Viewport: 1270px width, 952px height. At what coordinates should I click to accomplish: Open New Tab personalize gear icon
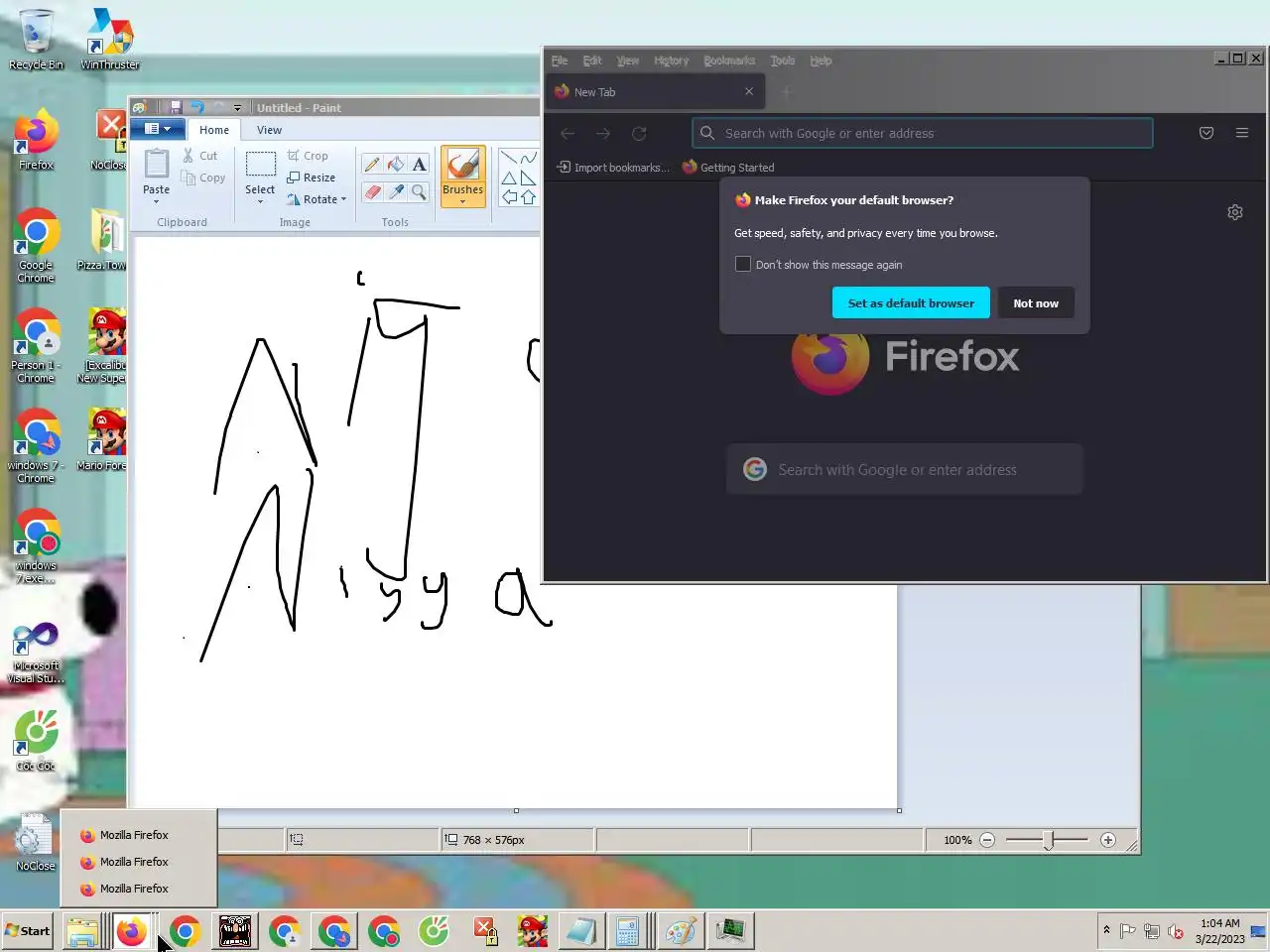(1235, 212)
